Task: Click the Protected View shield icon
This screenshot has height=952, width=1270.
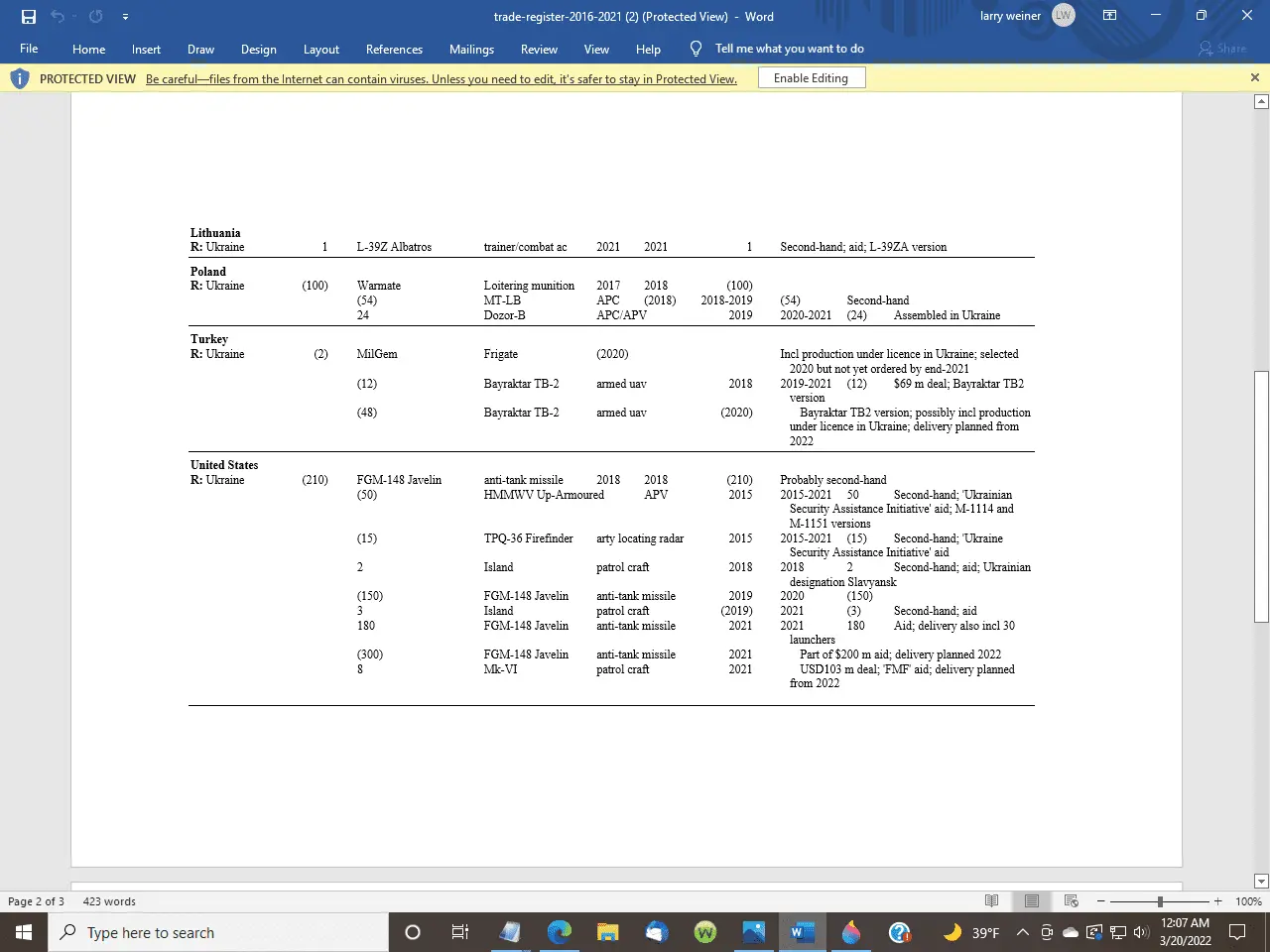Action: 20,78
